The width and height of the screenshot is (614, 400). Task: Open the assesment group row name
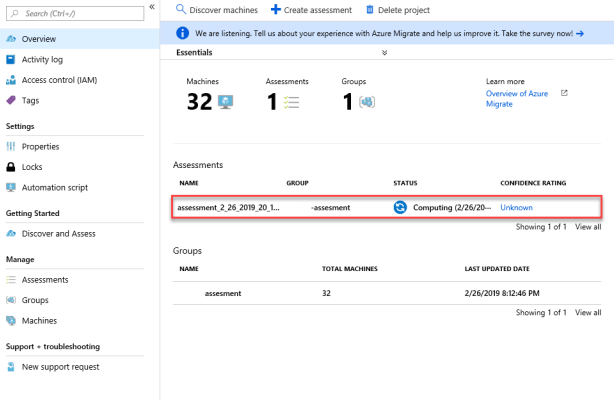point(223,293)
